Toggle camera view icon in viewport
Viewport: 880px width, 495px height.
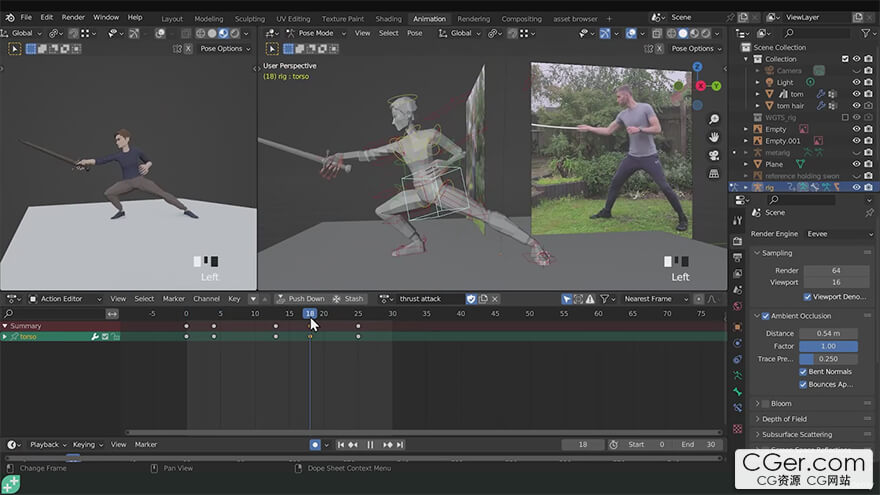pyautogui.click(x=714, y=155)
